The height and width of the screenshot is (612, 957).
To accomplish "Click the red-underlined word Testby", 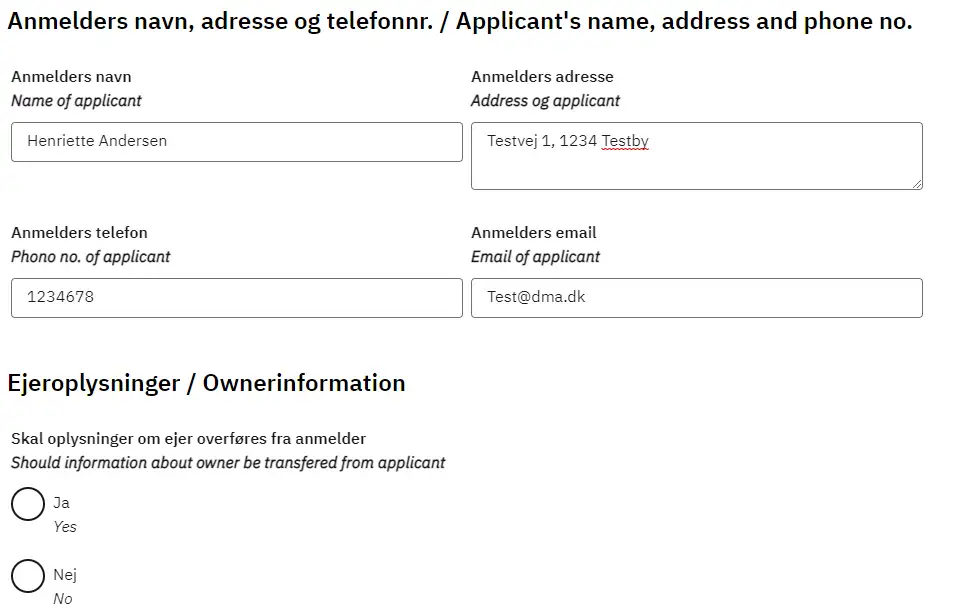I will [x=625, y=141].
